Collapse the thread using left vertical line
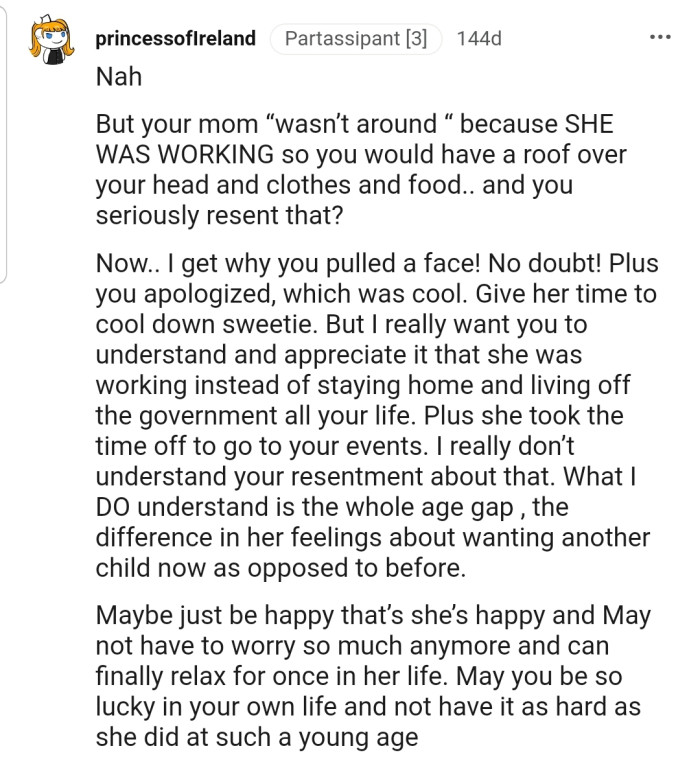The image size is (700, 768). 8,140
